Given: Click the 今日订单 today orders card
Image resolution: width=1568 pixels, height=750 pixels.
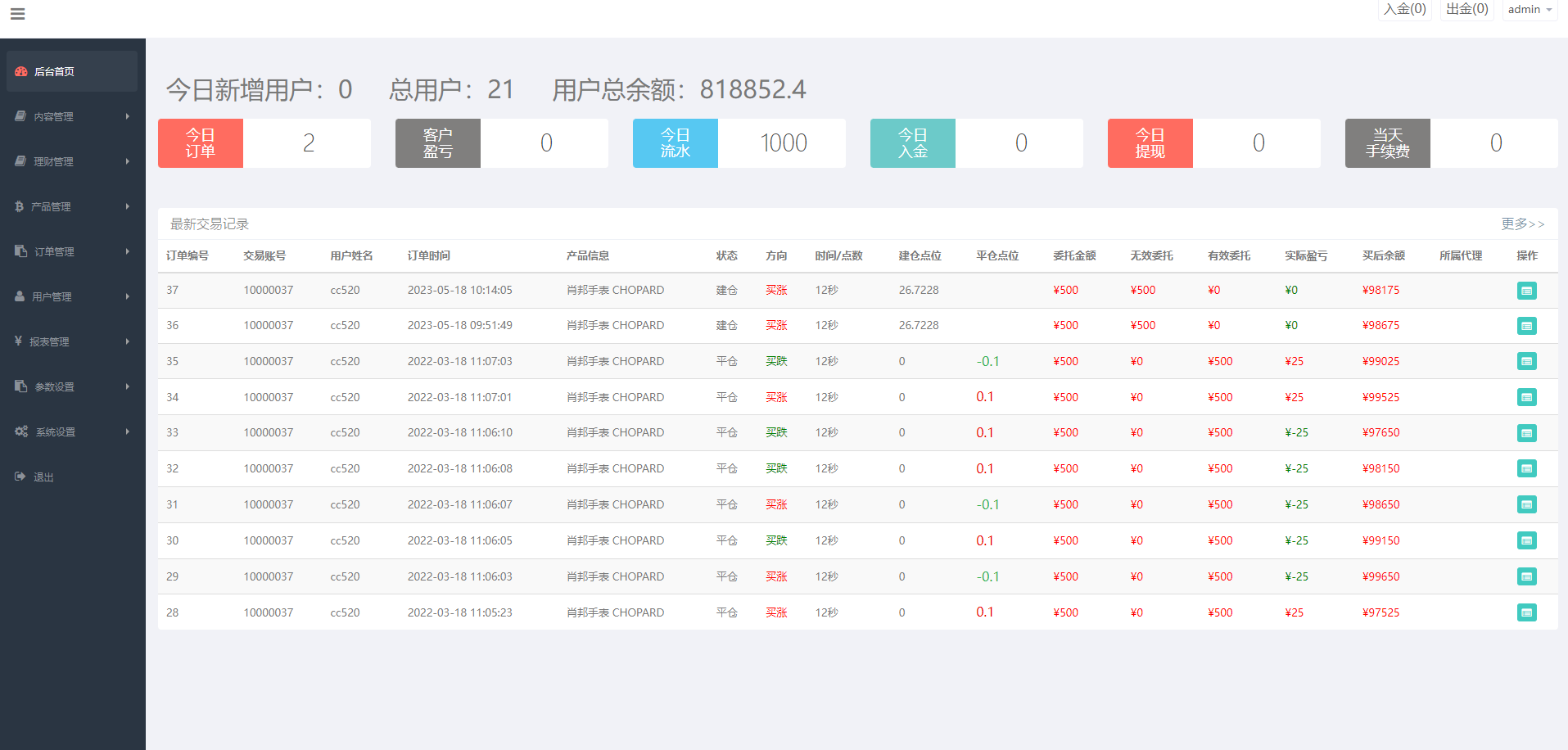Looking at the screenshot, I should point(200,142).
